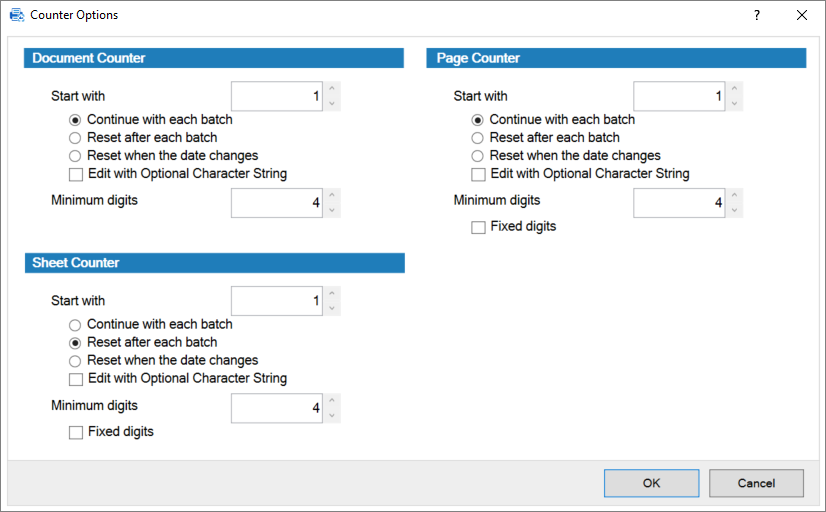
Task: Decrease Page Counter Minimum digits value
Action: [735, 211]
